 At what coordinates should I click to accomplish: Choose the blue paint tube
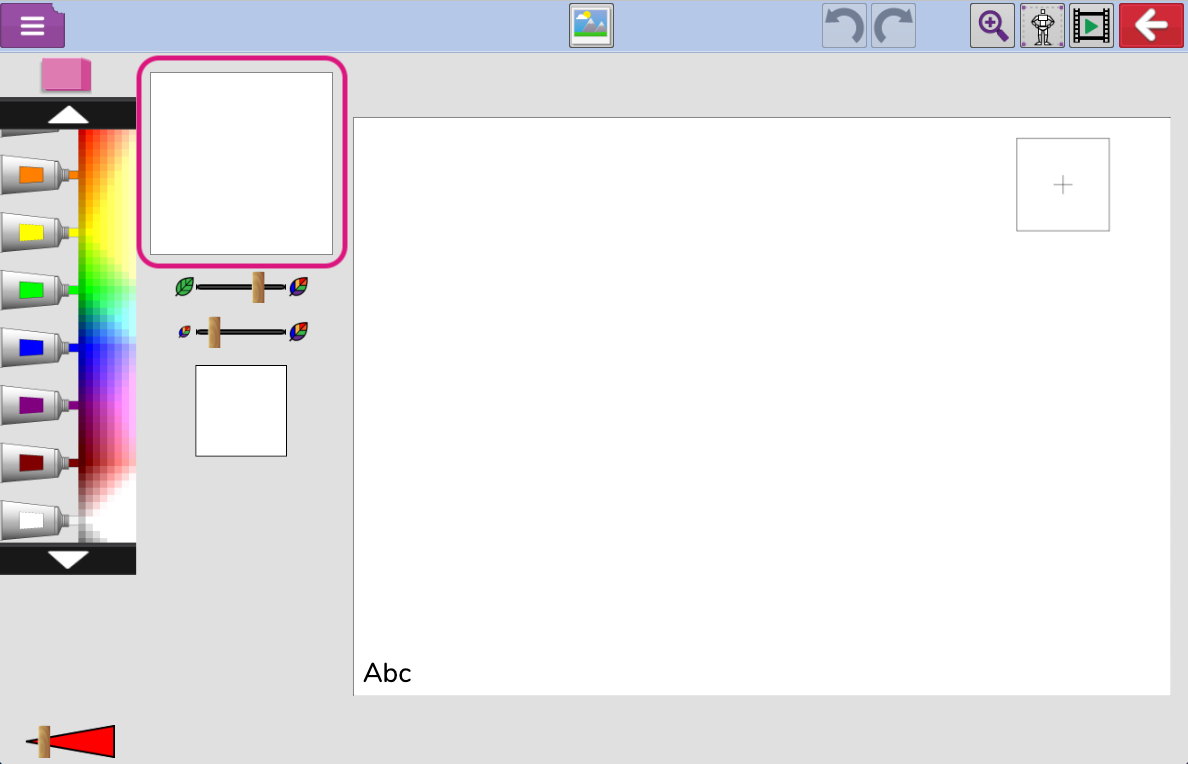pos(38,347)
